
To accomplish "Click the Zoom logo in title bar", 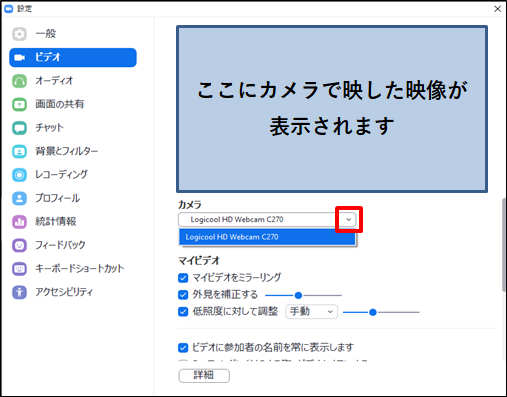I will pos(8,9).
